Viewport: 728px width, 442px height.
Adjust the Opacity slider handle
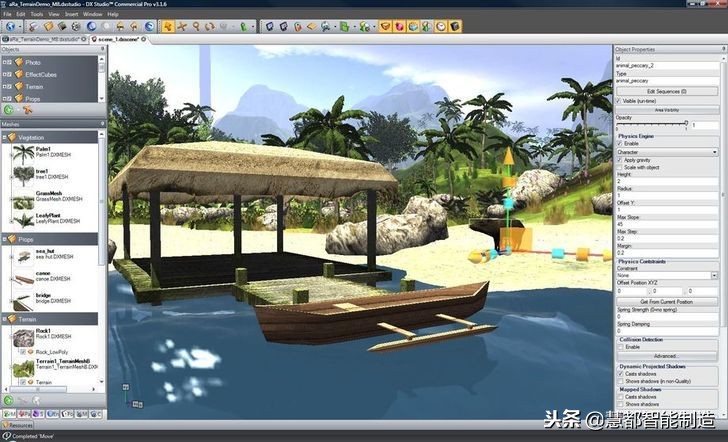[686, 123]
